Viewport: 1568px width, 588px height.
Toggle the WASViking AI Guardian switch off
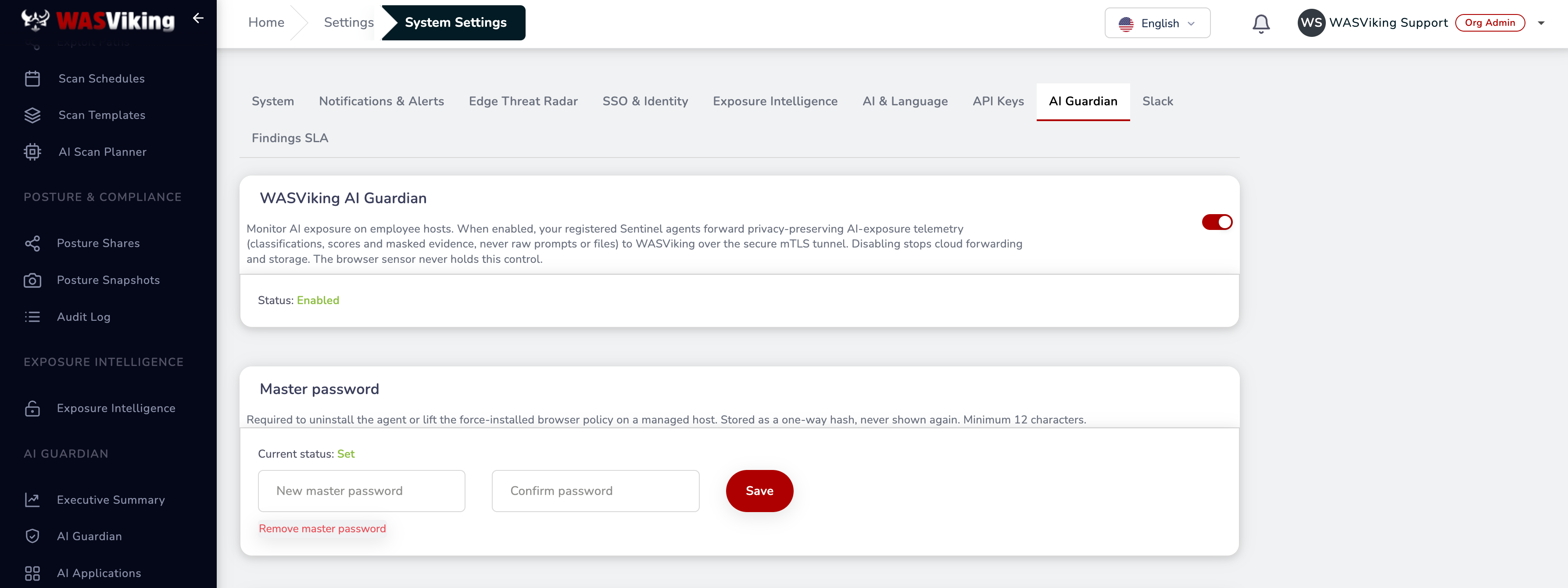[1217, 222]
